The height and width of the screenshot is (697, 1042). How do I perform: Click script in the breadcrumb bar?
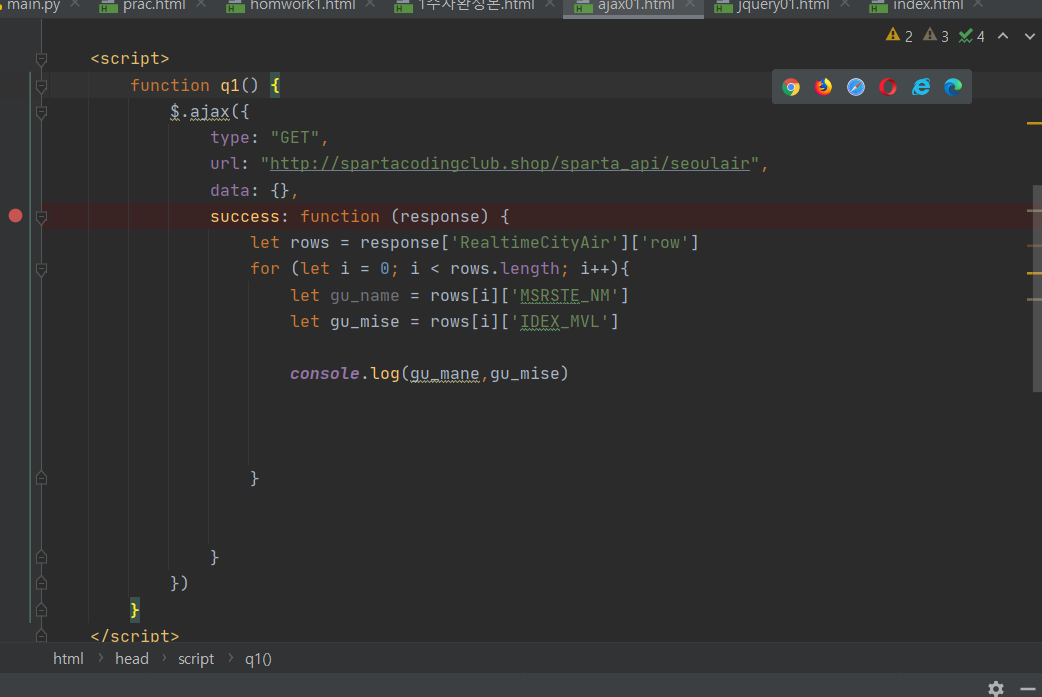(x=196, y=658)
